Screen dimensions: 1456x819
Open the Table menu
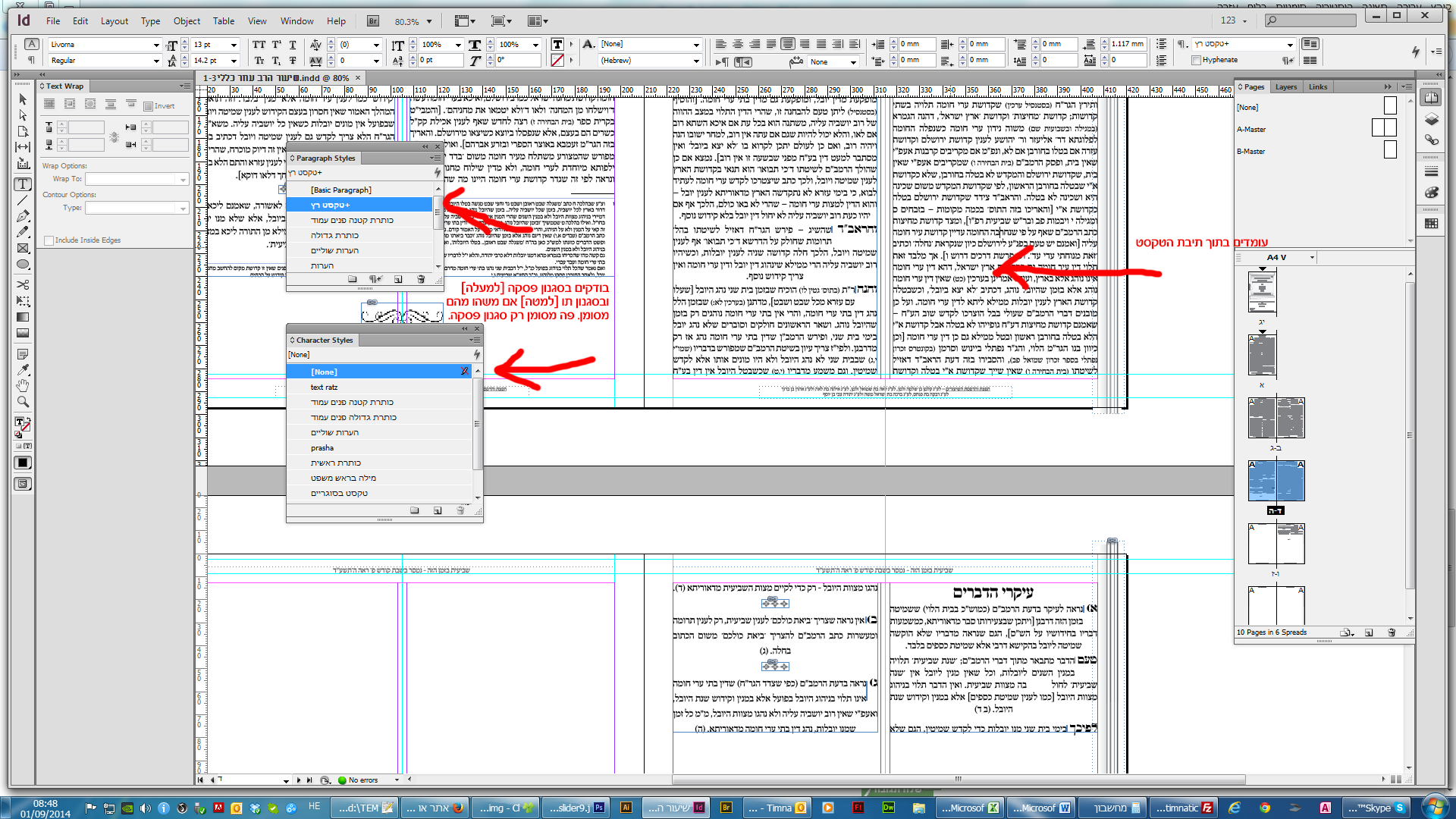click(x=223, y=21)
